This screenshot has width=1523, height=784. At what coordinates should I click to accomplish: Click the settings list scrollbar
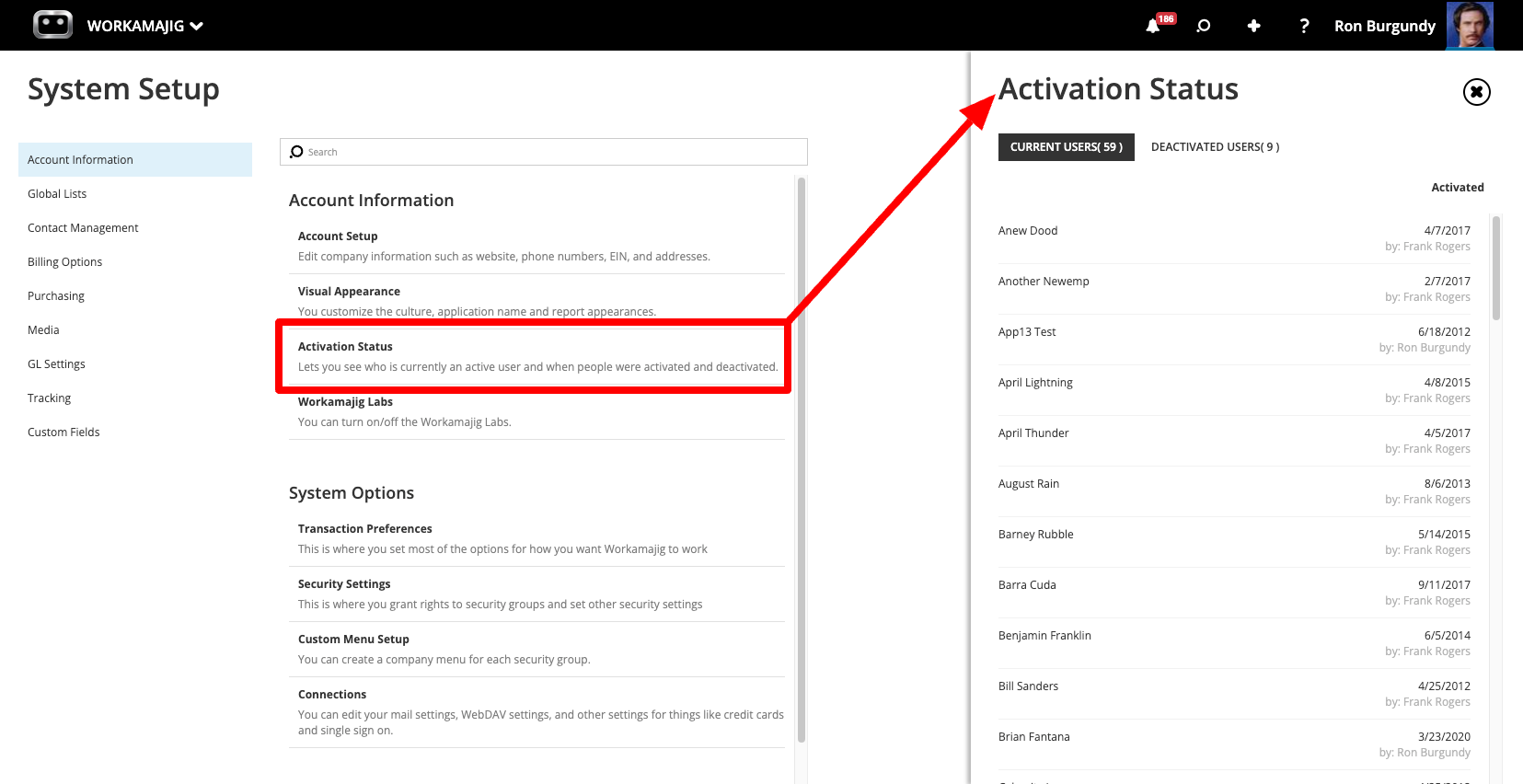pyautogui.click(x=802, y=460)
